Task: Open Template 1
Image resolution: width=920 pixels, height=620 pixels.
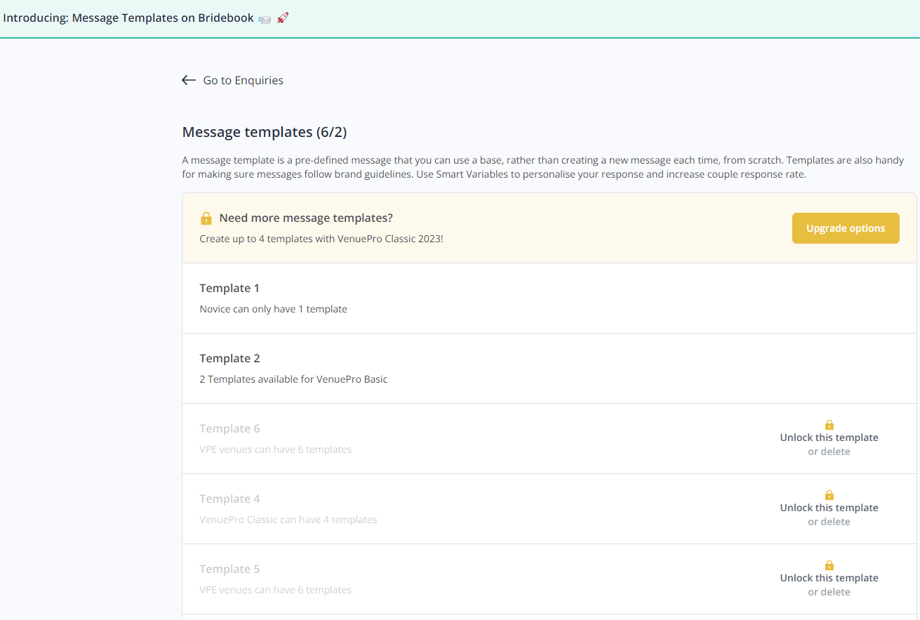Action: click(229, 288)
